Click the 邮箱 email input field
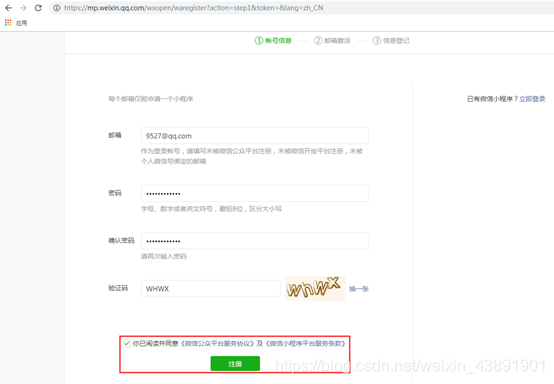The width and height of the screenshot is (554, 384). pos(255,136)
